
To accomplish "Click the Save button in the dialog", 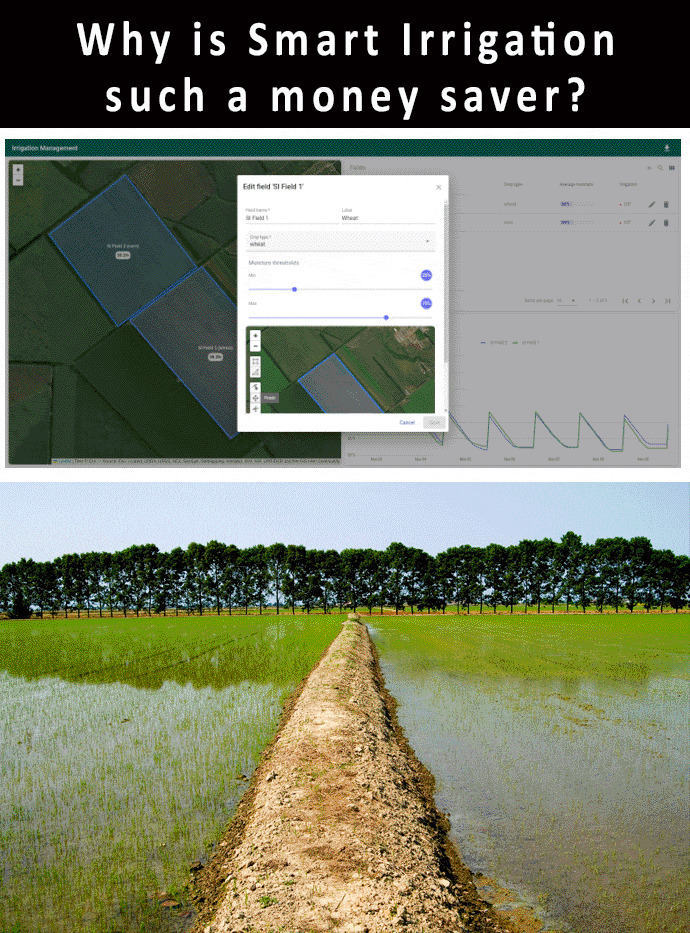I will click(x=434, y=422).
